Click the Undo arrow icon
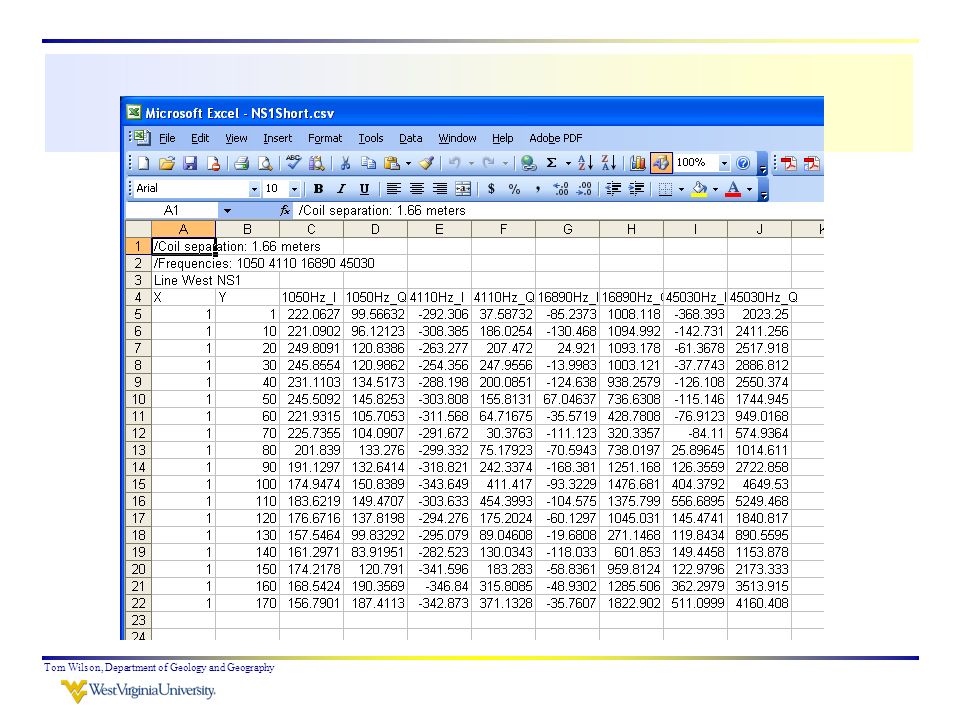Image resolution: width=960 pixels, height=720 pixels. tap(454, 163)
